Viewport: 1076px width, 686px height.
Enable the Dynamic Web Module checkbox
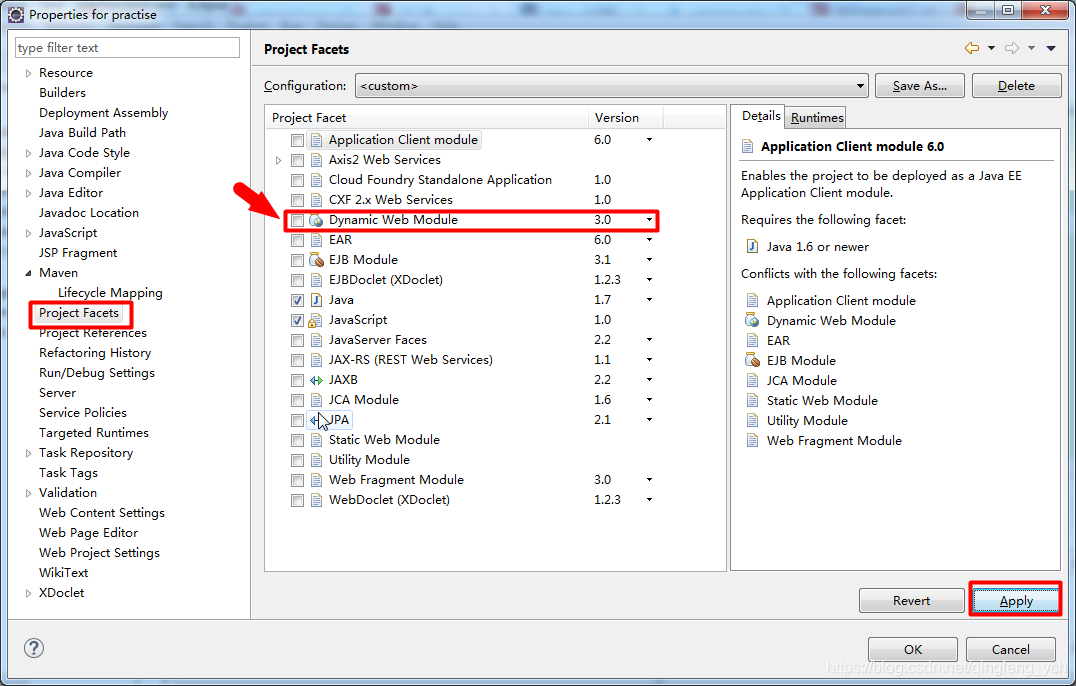click(297, 220)
